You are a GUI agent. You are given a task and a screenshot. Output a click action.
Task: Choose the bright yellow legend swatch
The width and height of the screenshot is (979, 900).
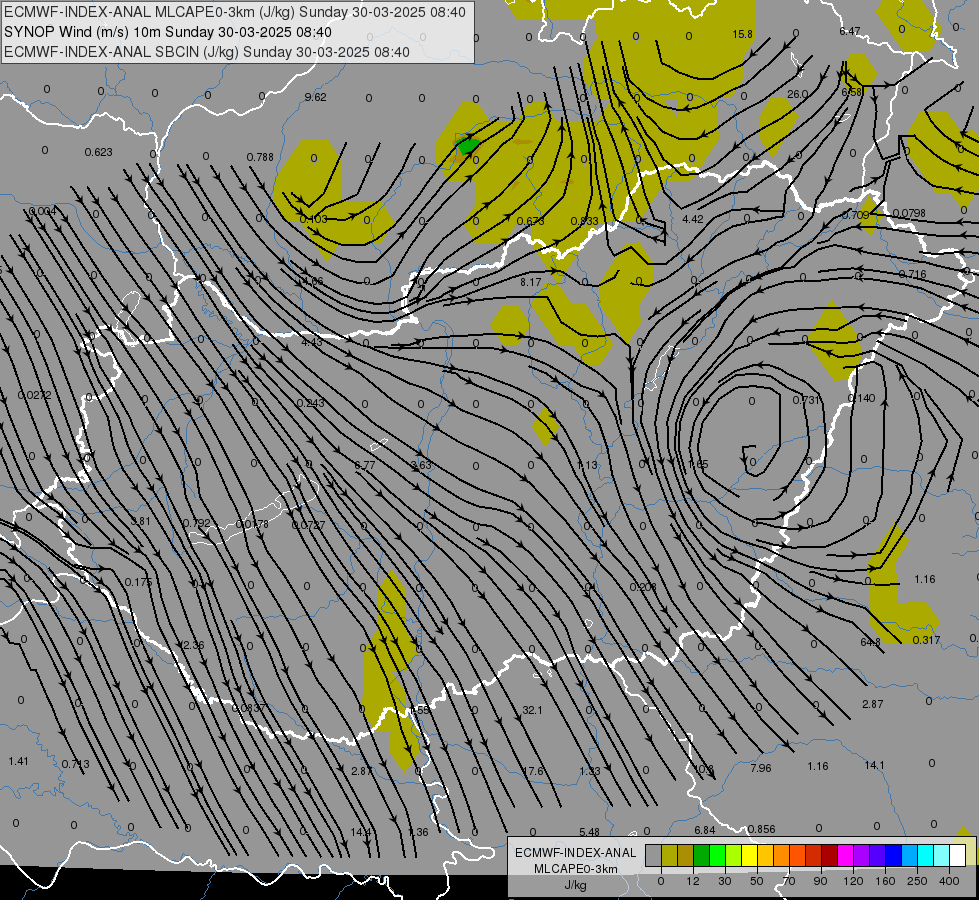[x=749, y=855]
